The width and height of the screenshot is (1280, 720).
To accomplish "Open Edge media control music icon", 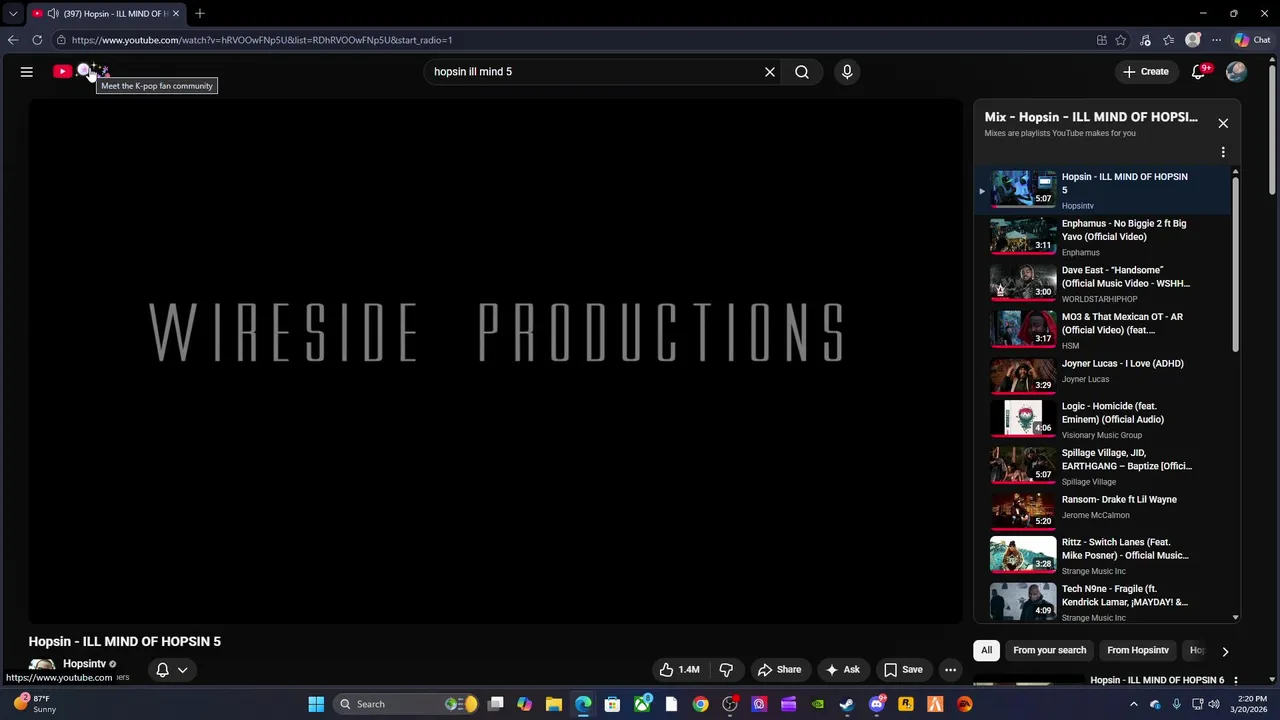I will pos(1145,40).
